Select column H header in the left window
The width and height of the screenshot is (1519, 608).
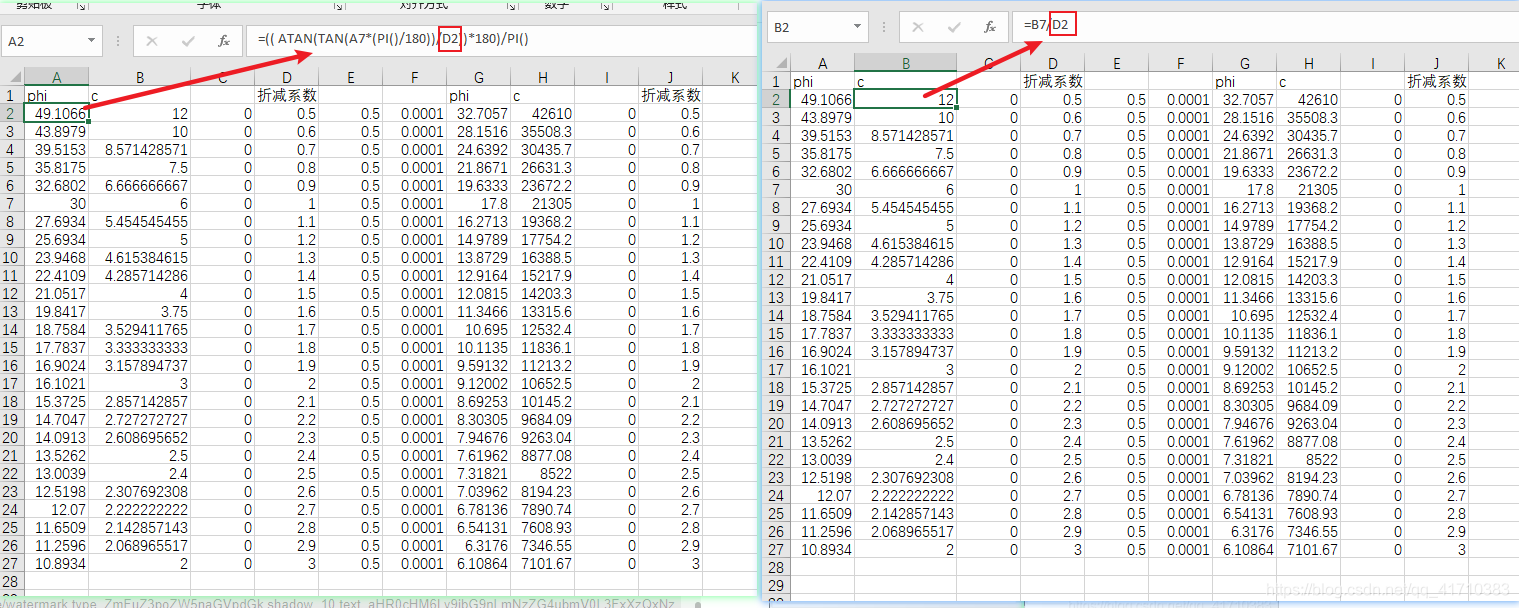(x=543, y=77)
